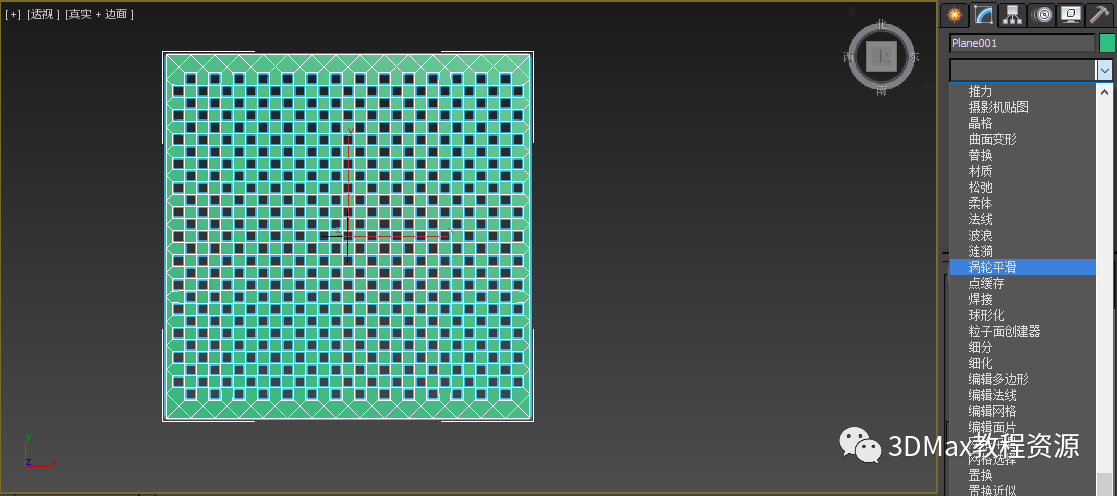
Task: Choose 材质 in the modifier list
Action: pyautogui.click(x=1022, y=171)
